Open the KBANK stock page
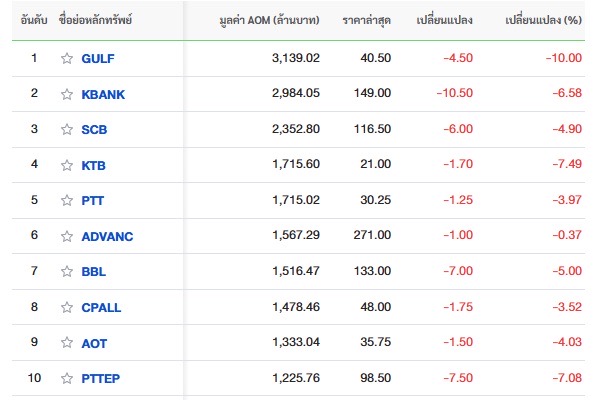603x400 pixels. point(103,94)
